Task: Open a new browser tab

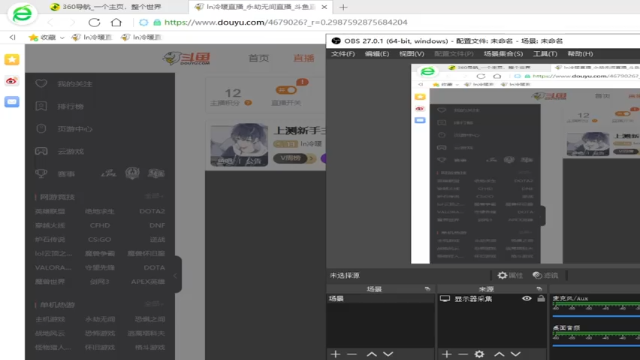Action: (x=343, y=7)
